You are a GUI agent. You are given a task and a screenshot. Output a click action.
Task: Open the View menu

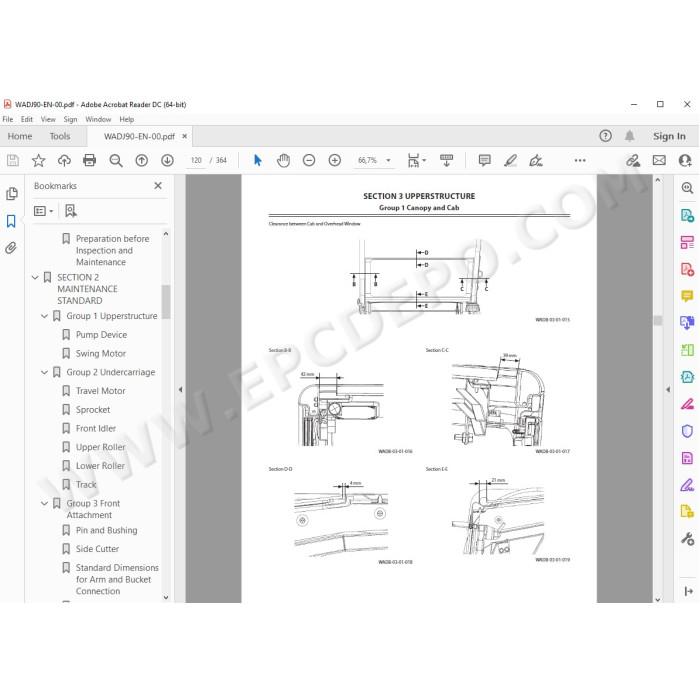click(48, 119)
